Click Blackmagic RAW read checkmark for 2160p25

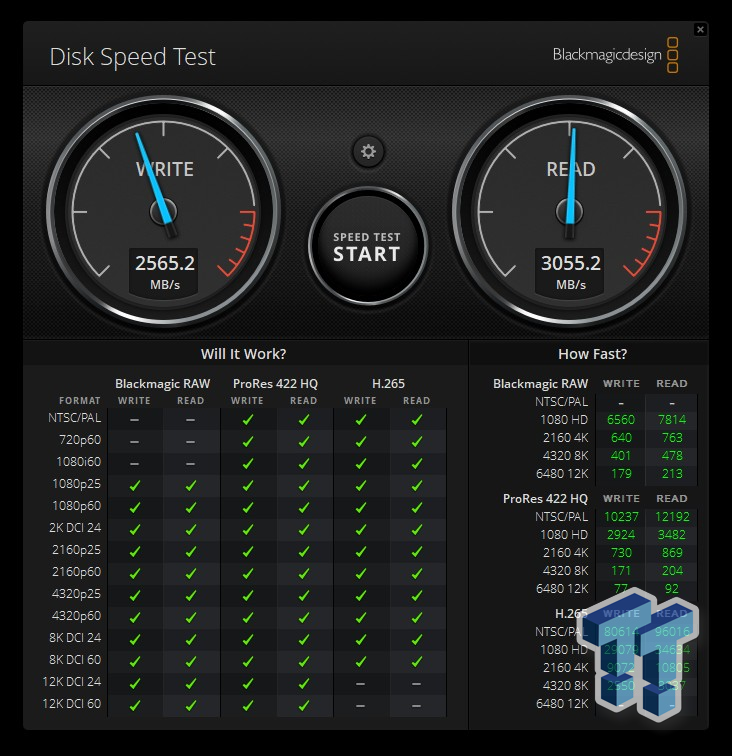pos(191,551)
